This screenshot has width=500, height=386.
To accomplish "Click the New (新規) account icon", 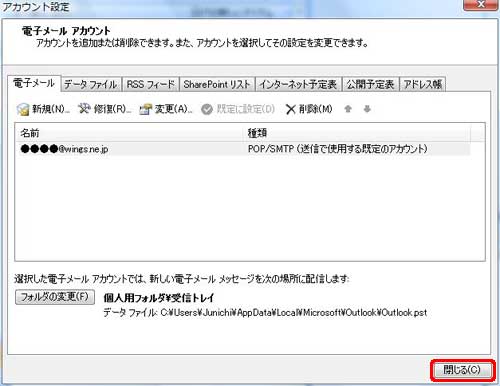I will (23, 109).
